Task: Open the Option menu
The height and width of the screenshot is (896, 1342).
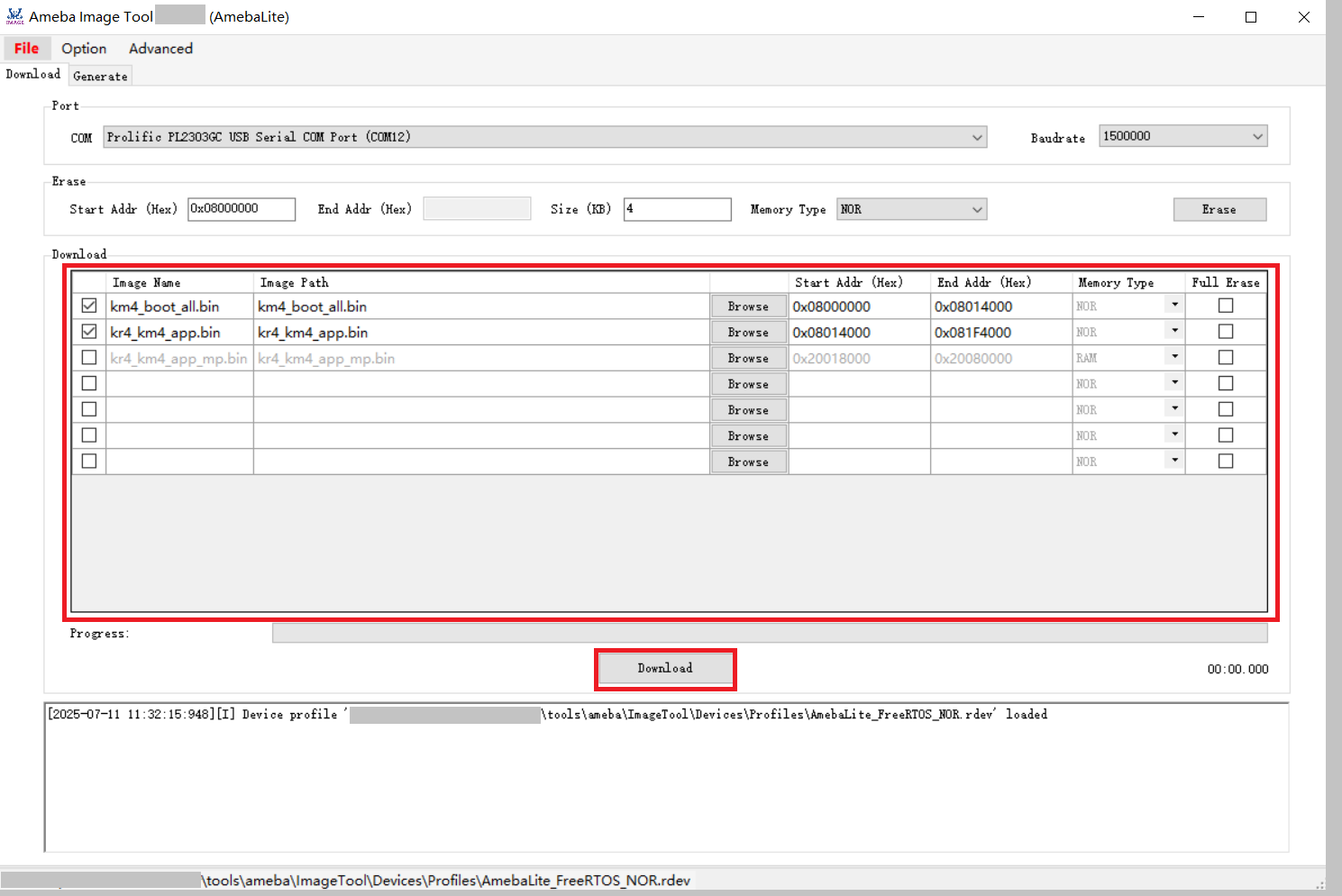Action: [x=84, y=49]
